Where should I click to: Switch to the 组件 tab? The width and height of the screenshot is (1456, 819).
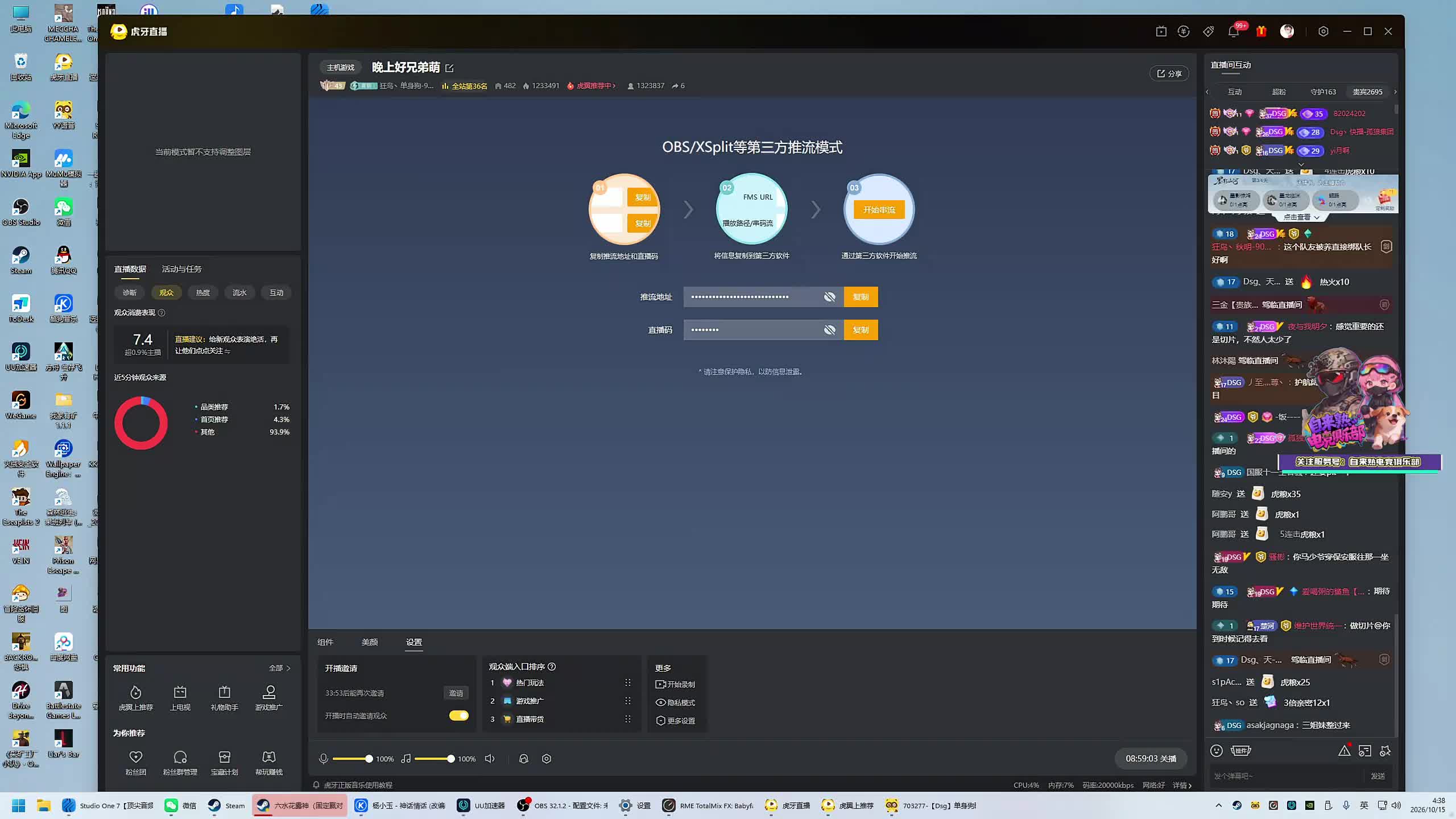(325, 642)
